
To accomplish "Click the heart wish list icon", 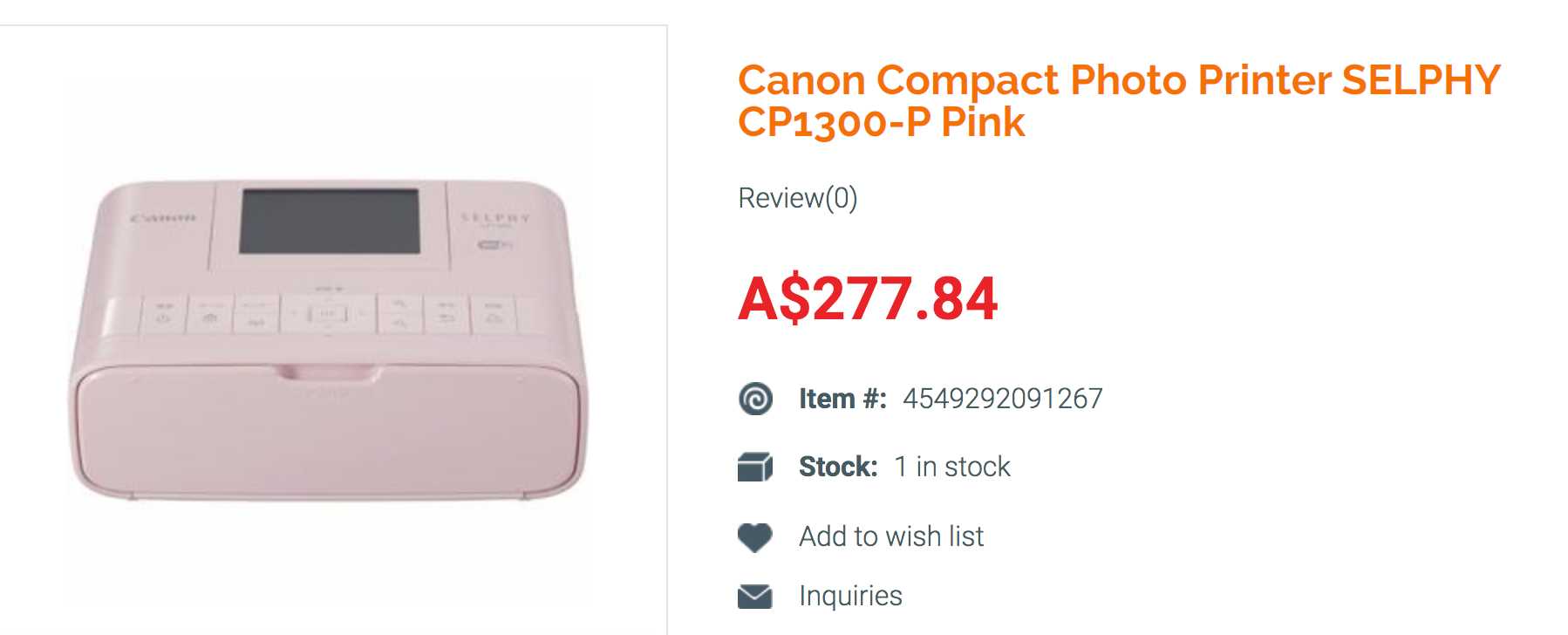I will tap(754, 536).
